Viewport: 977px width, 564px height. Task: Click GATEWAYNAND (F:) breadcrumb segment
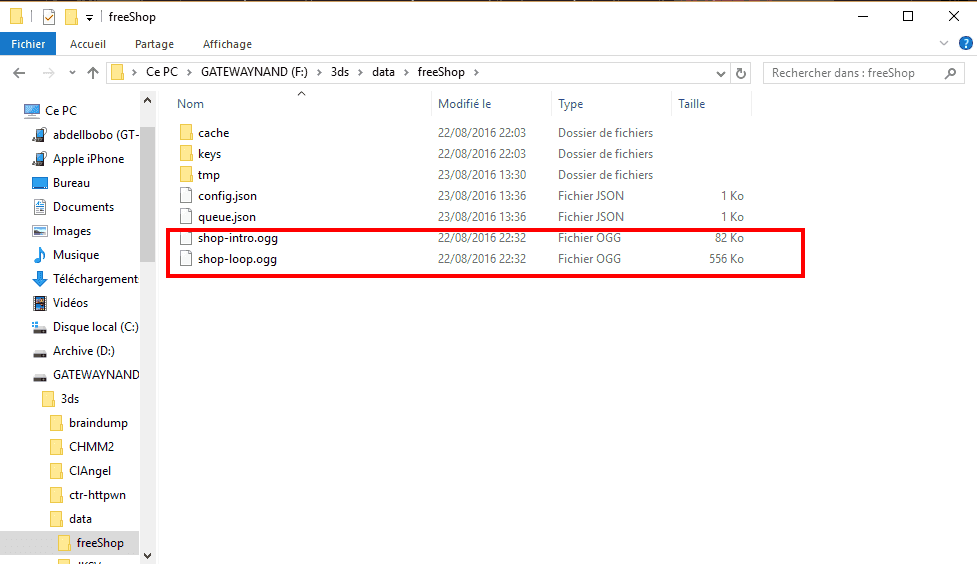click(254, 72)
